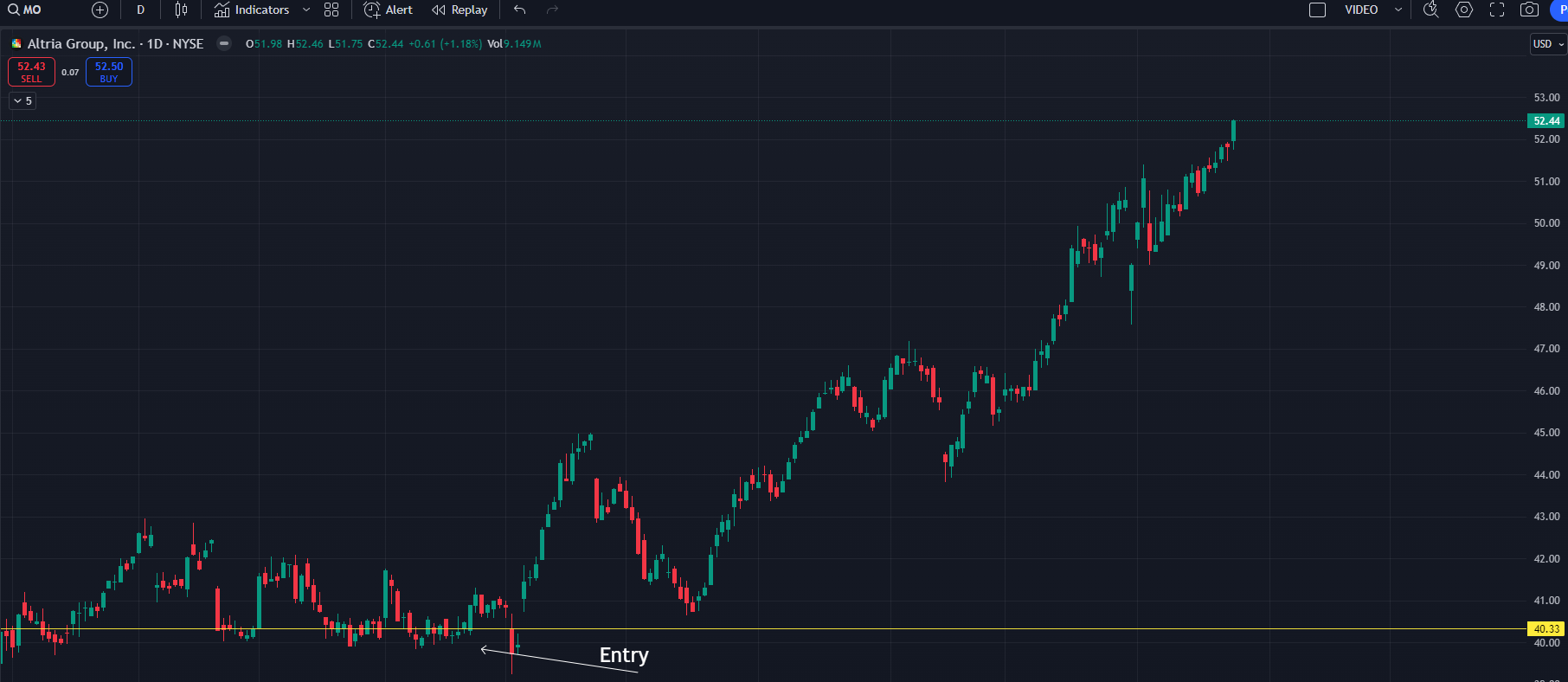Expand the collapsed 5 indicators legend
Viewport: 1568px width, 682px height.
click(22, 101)
